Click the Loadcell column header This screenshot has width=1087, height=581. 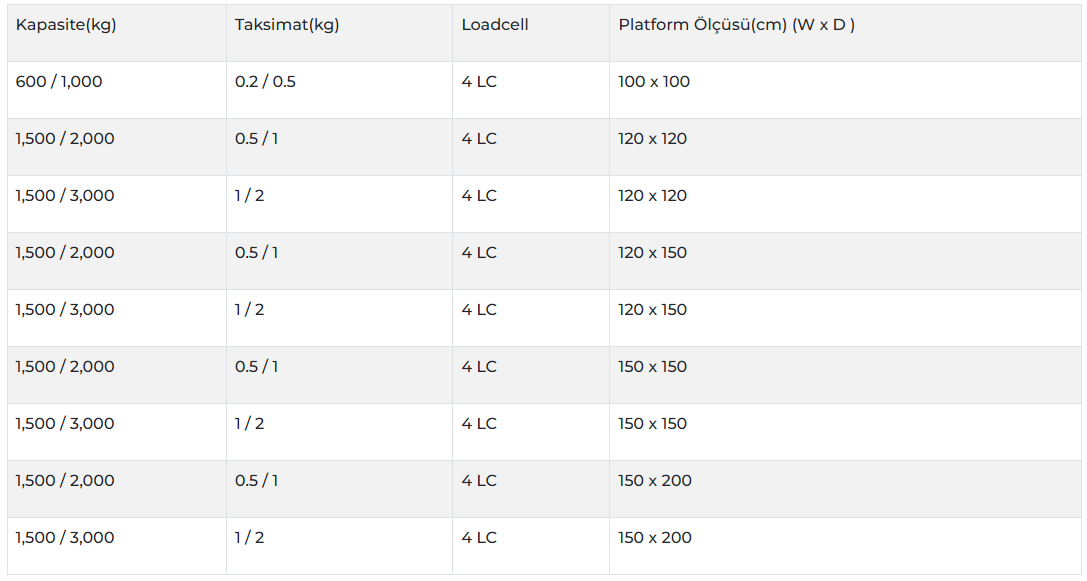tap(495, 25)
